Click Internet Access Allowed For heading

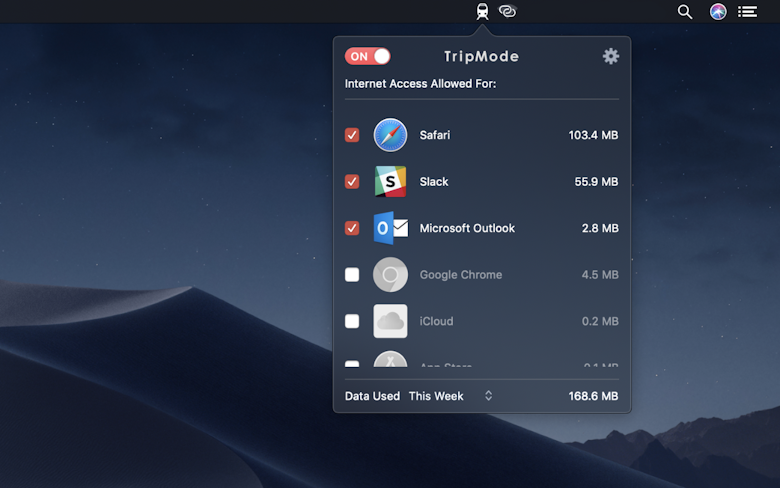420,84
